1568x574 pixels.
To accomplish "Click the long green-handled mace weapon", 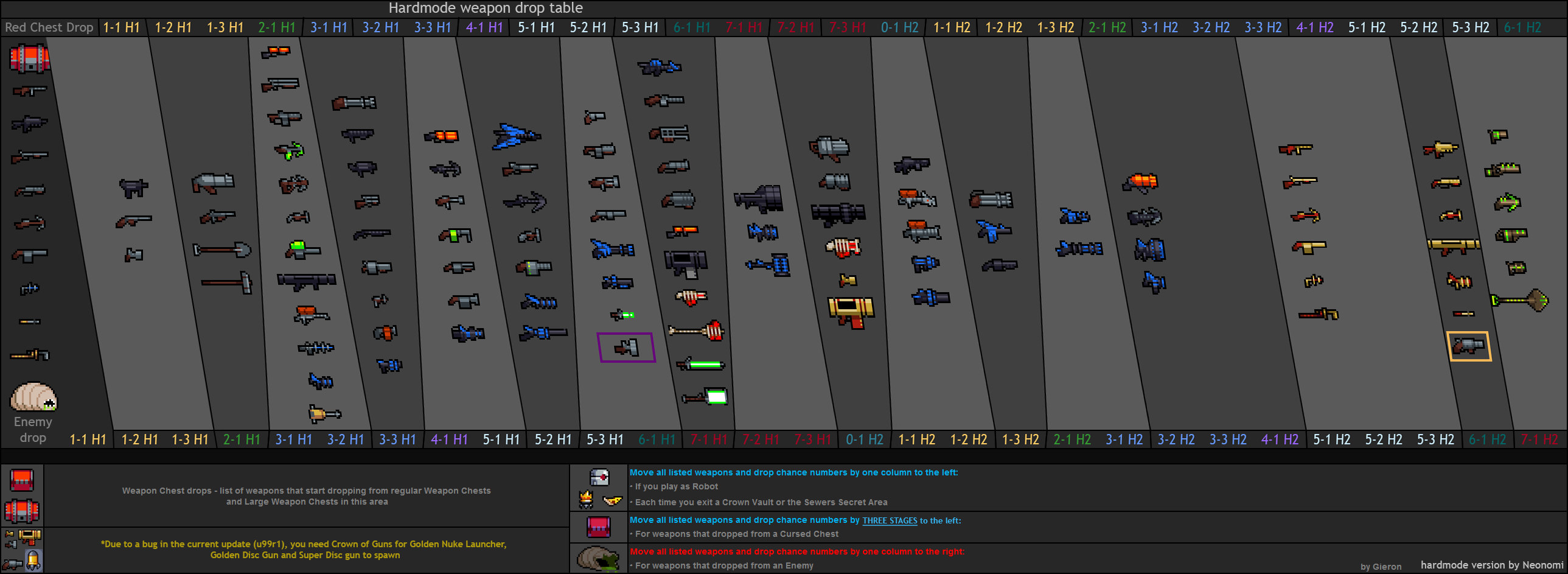I will coord(1519,300).
